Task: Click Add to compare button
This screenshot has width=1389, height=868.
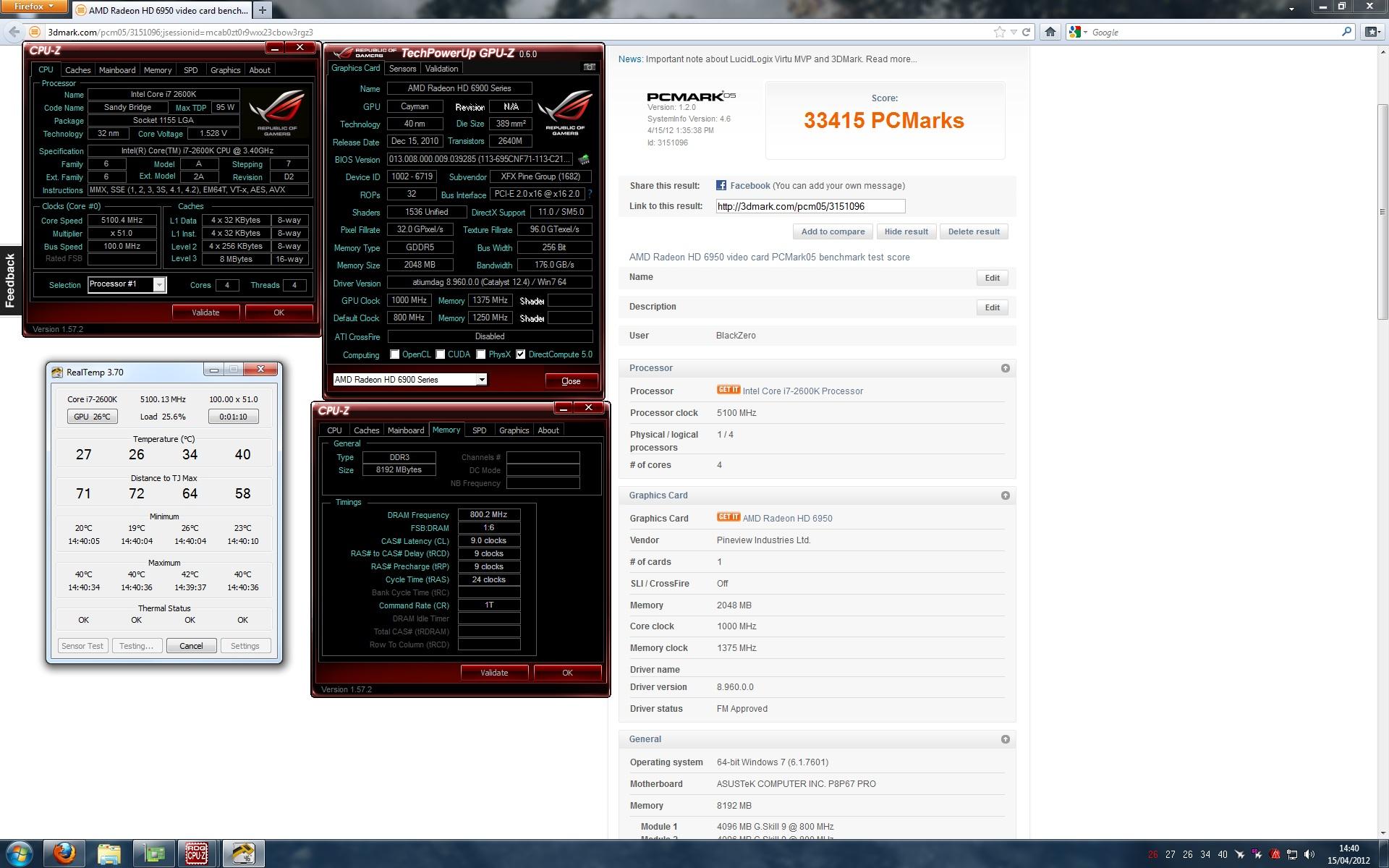Action: click(x=833, y=231)
